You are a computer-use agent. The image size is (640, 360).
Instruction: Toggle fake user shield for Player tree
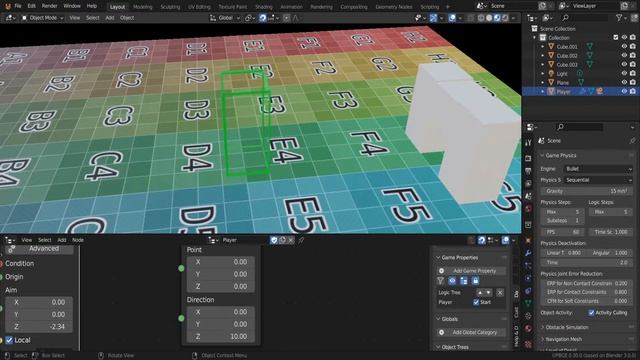coord(274,240)
